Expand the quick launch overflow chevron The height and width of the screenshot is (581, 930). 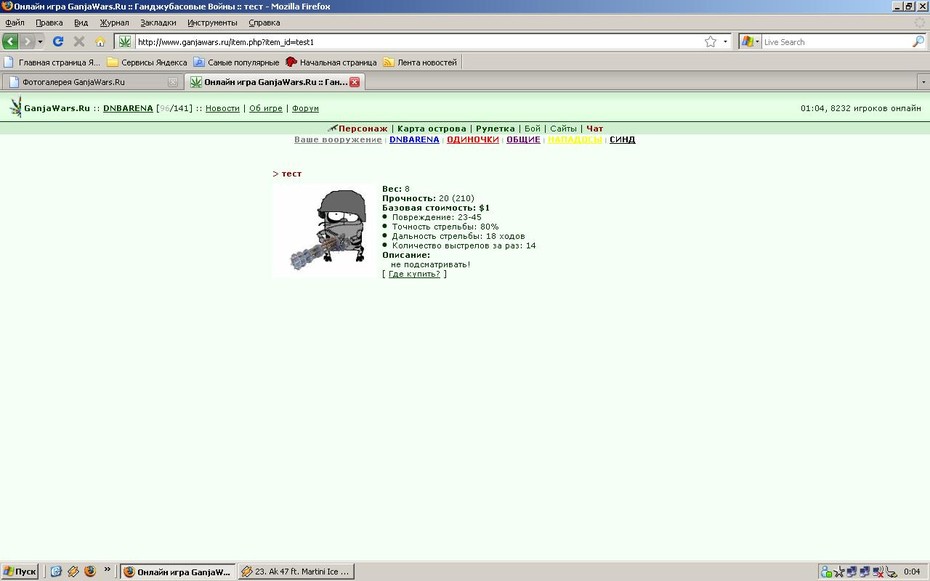coord(107,569)
